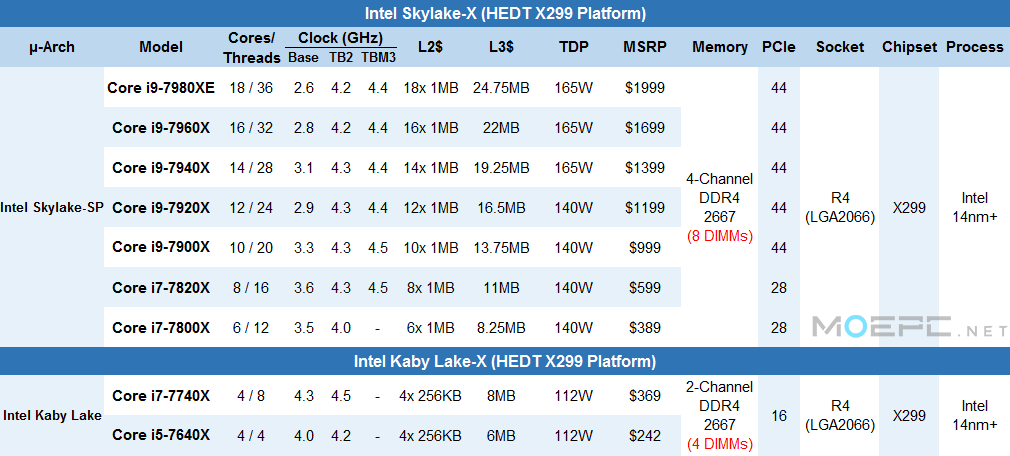Click the Core i7-7800X model cell
The height and width of the screenshot is (456, 1010).
point(161,327)
